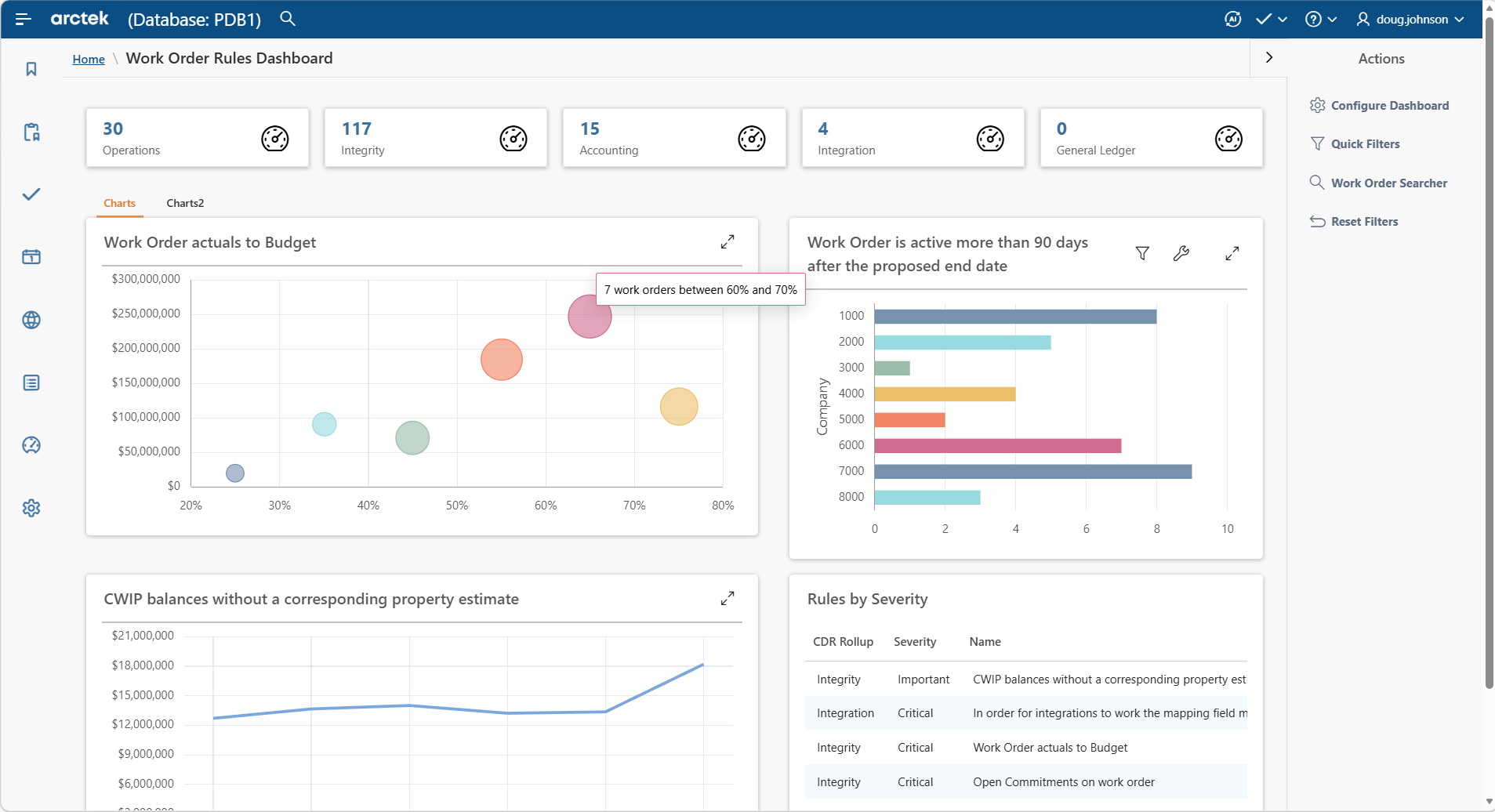The image size is (1495, 812).
Task: Sort by Severity column header
Action: 915,642
